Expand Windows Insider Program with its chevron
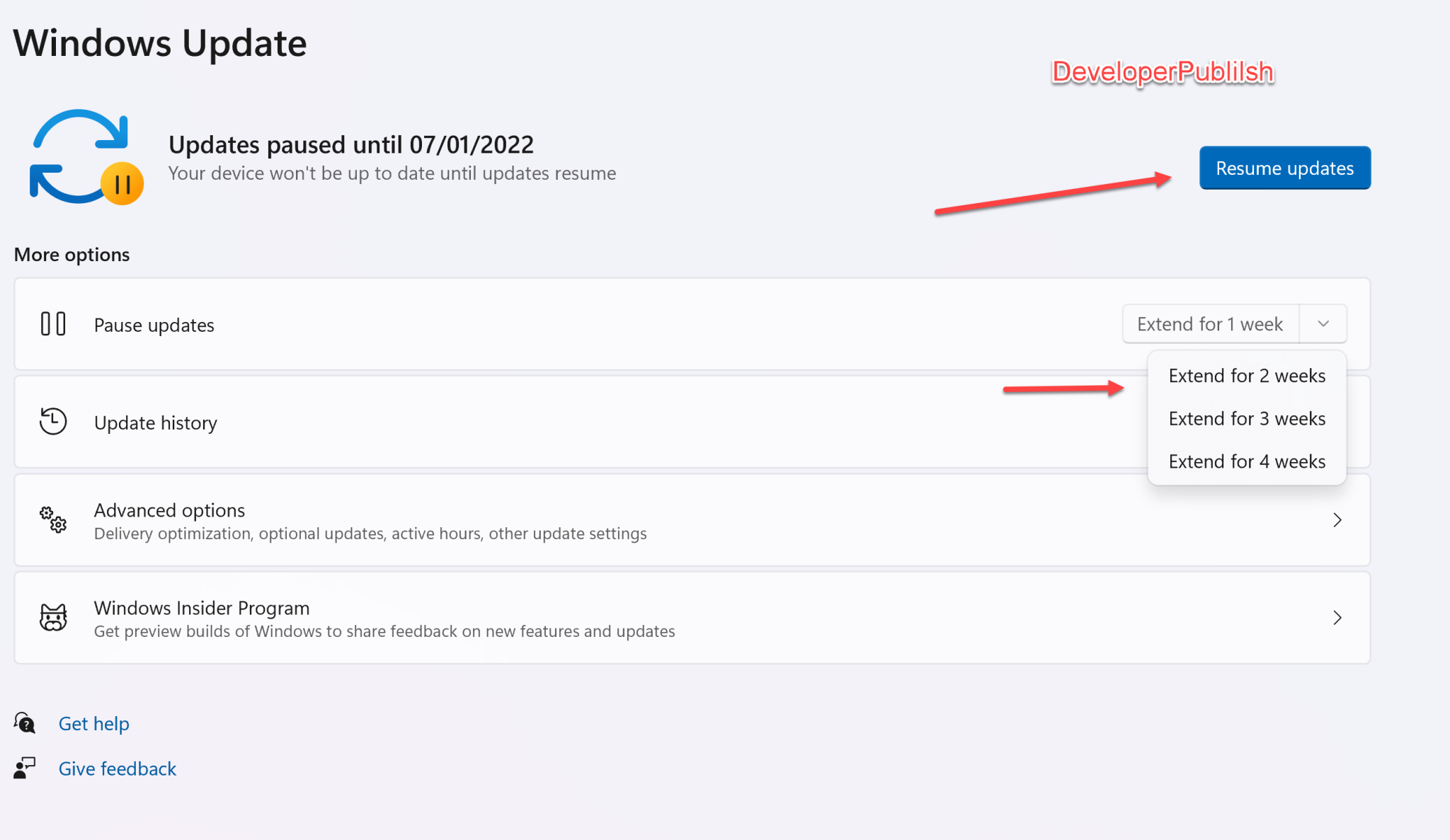Viewport: 1450px width, 840px height. (x=1337, y=618)
